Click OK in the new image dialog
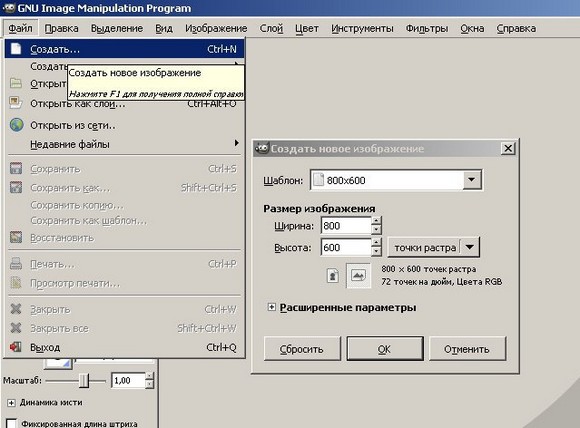Image resolution: width=580 pixels, height=428 pixels. pos(385,348)
